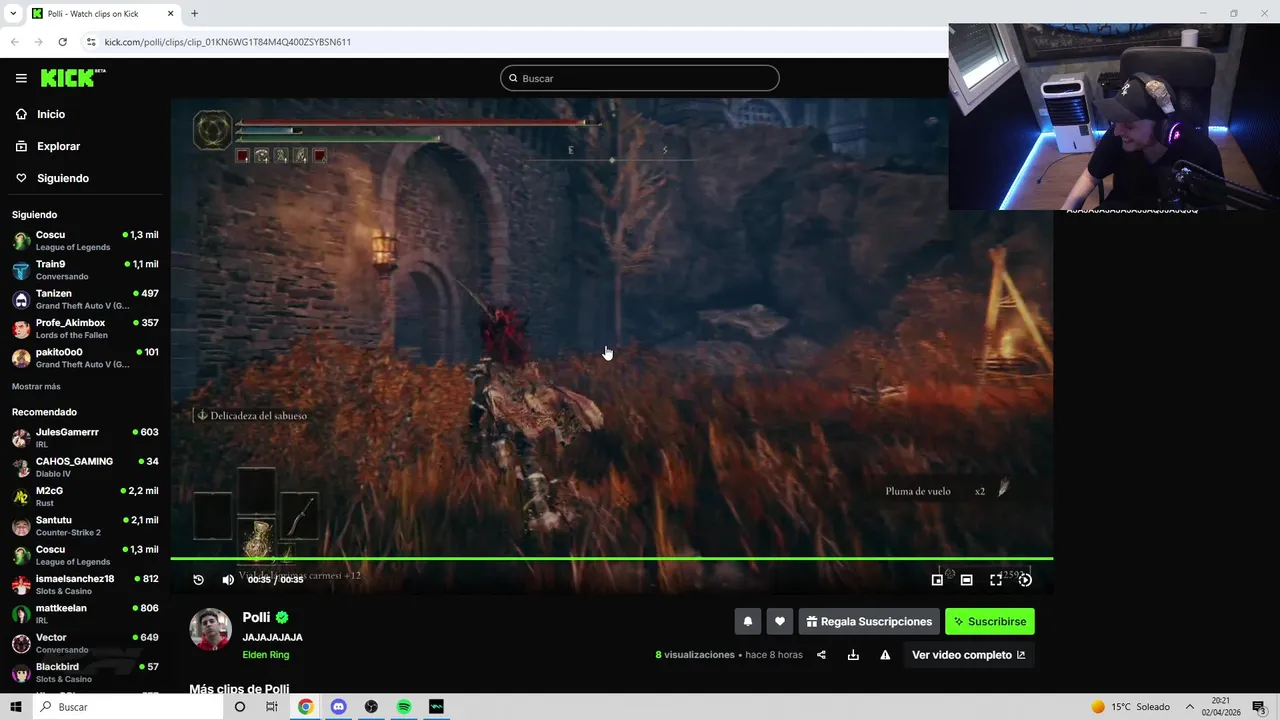Click the site information icon in address bar
Image resolution: width=1280 pixels, height=720 pixels.
tap(91, 42)
